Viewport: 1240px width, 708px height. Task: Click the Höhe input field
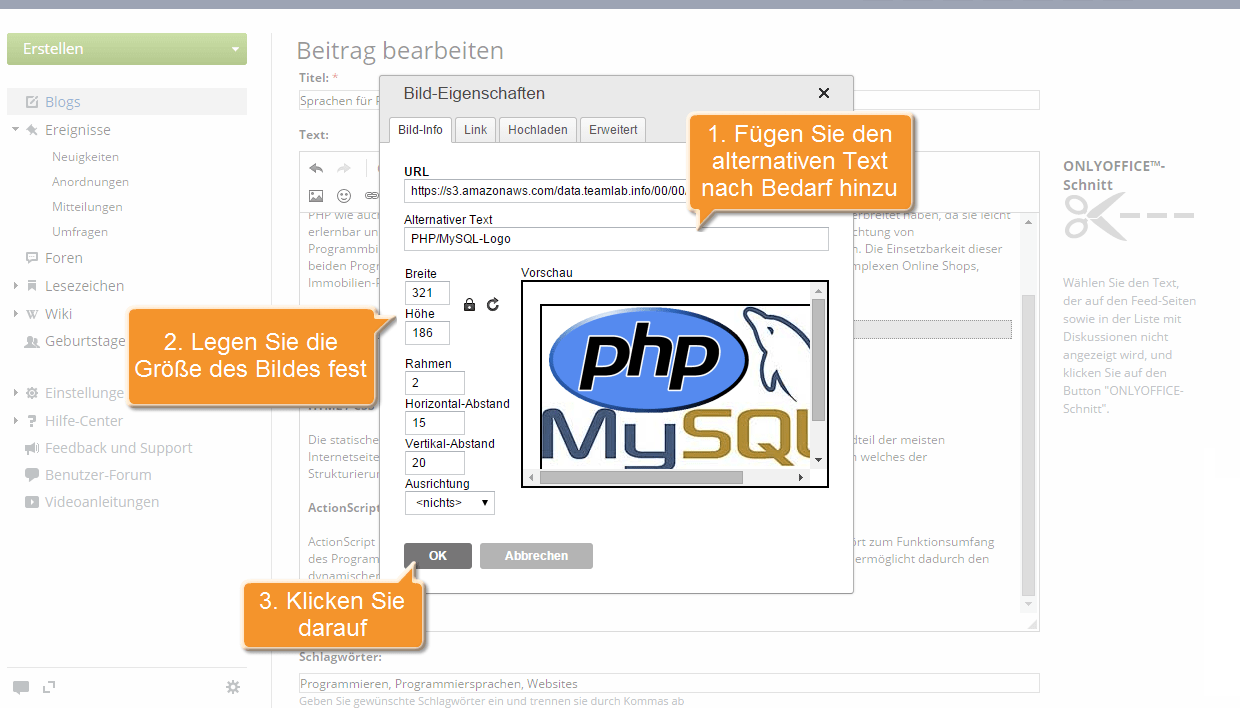pos(427,333)
